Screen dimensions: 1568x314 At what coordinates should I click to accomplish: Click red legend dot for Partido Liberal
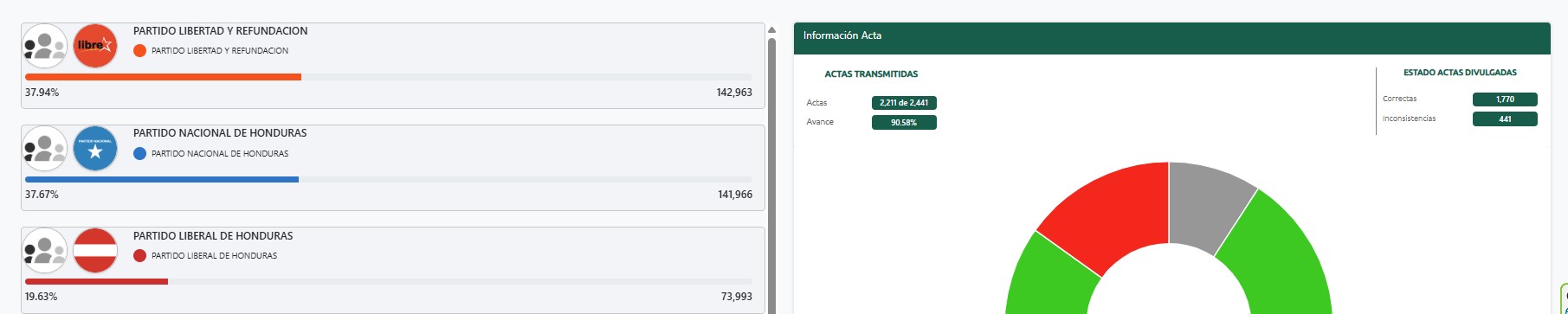[139, 256]
